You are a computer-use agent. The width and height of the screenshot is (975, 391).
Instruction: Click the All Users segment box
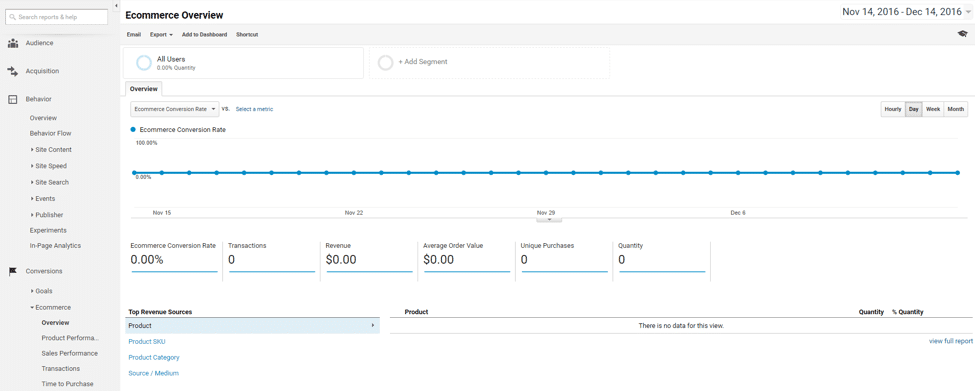pos(244,63)
